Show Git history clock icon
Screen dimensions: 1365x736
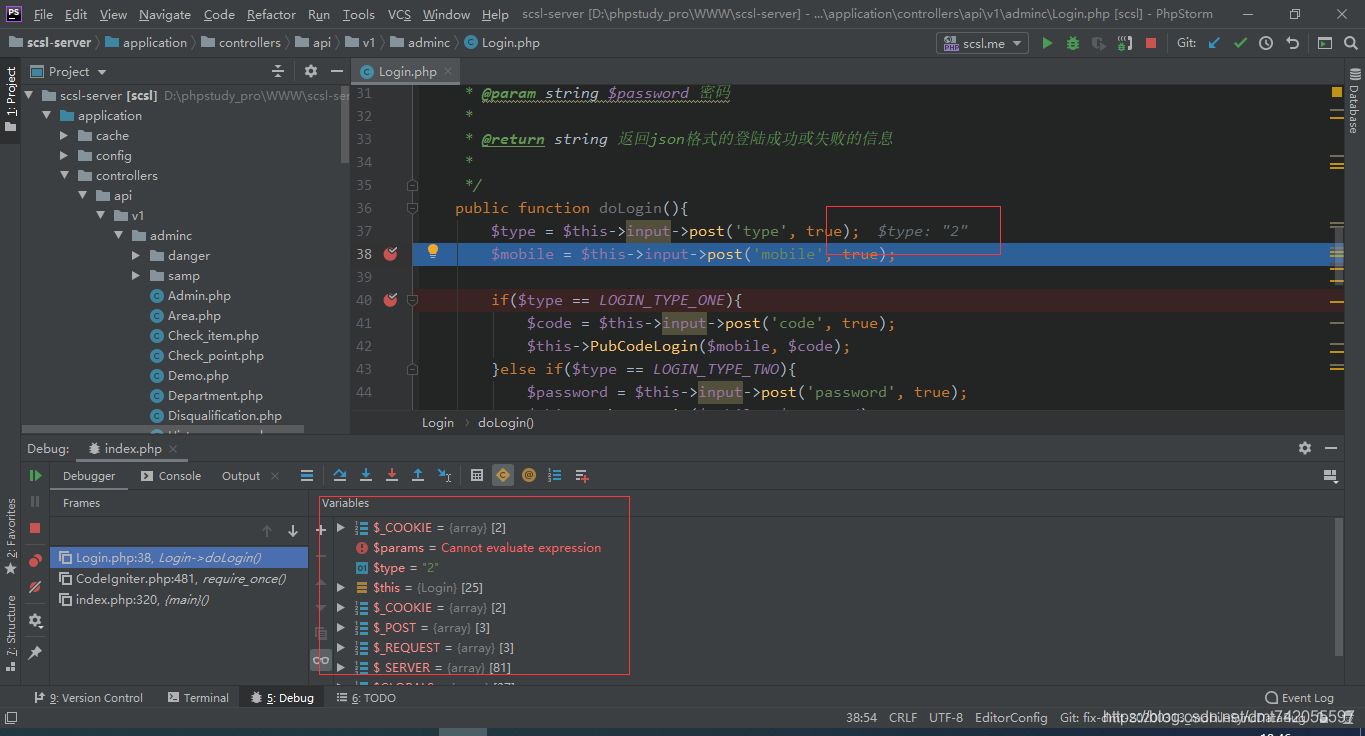click(1266, 43)
